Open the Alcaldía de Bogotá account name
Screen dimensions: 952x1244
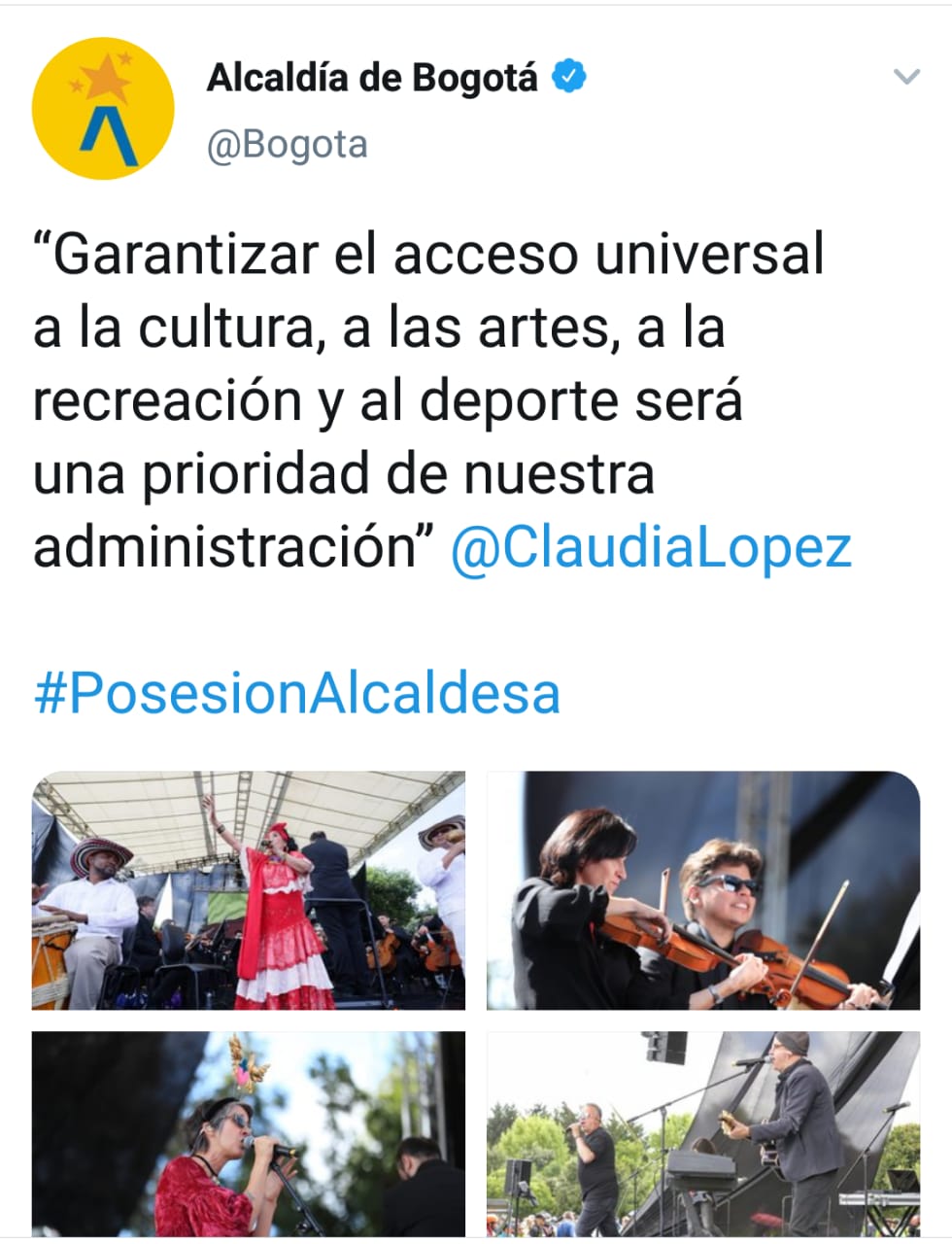click(x=372, y=78)
